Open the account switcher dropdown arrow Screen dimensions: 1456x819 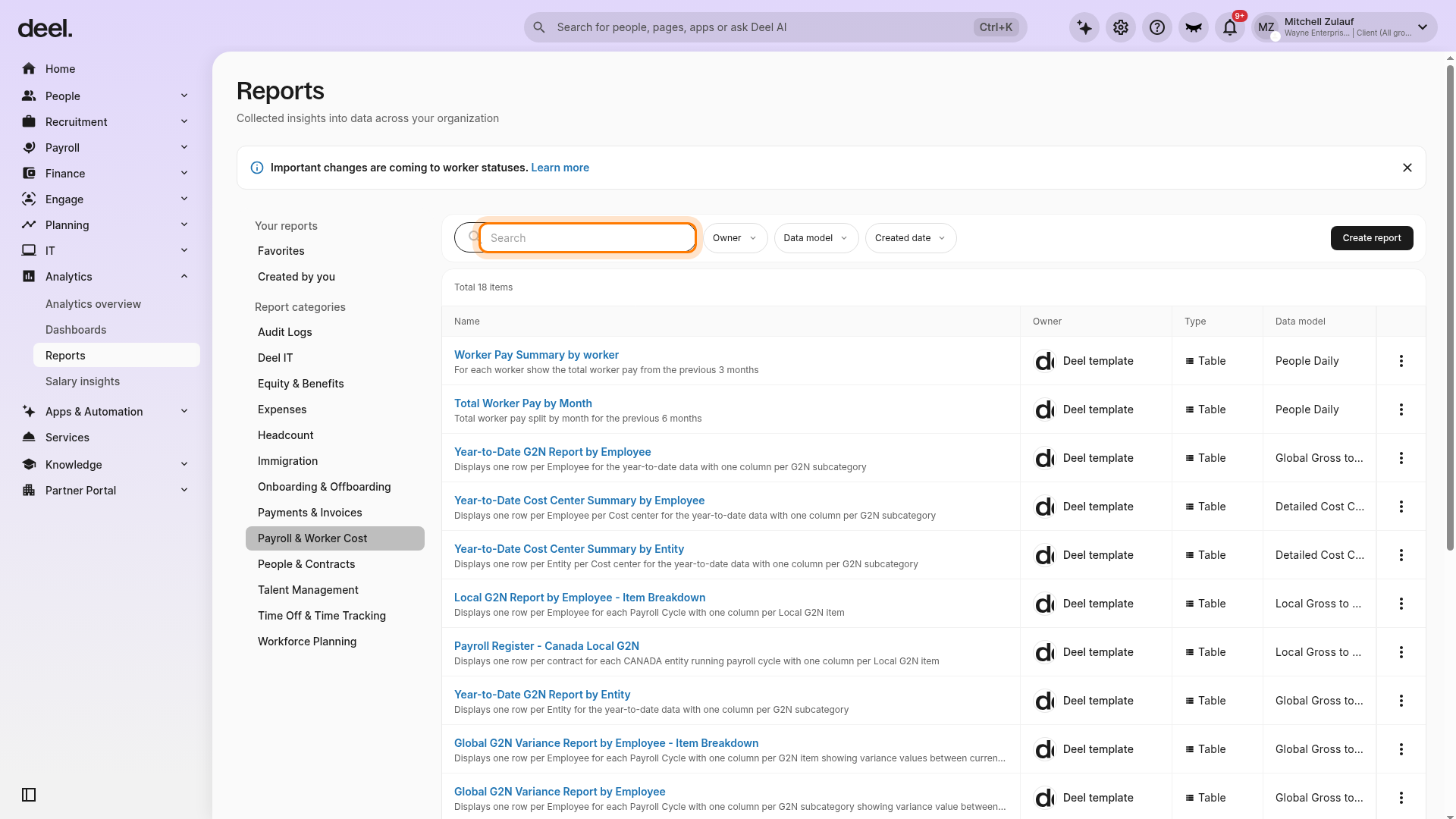click(1423, 27)
